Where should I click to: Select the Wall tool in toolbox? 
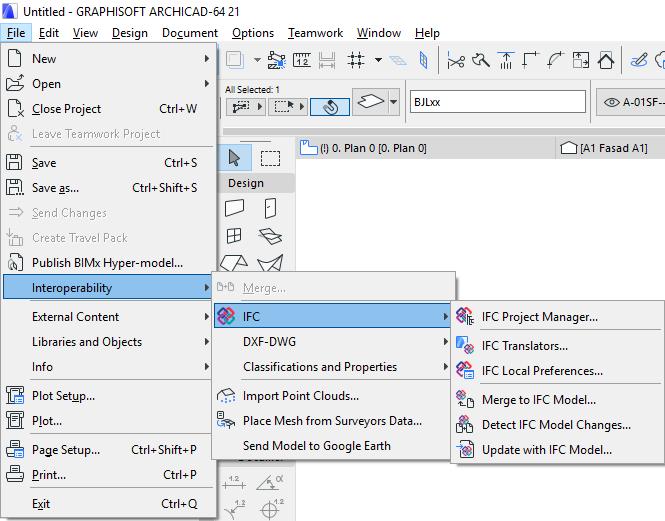point(235,208)
